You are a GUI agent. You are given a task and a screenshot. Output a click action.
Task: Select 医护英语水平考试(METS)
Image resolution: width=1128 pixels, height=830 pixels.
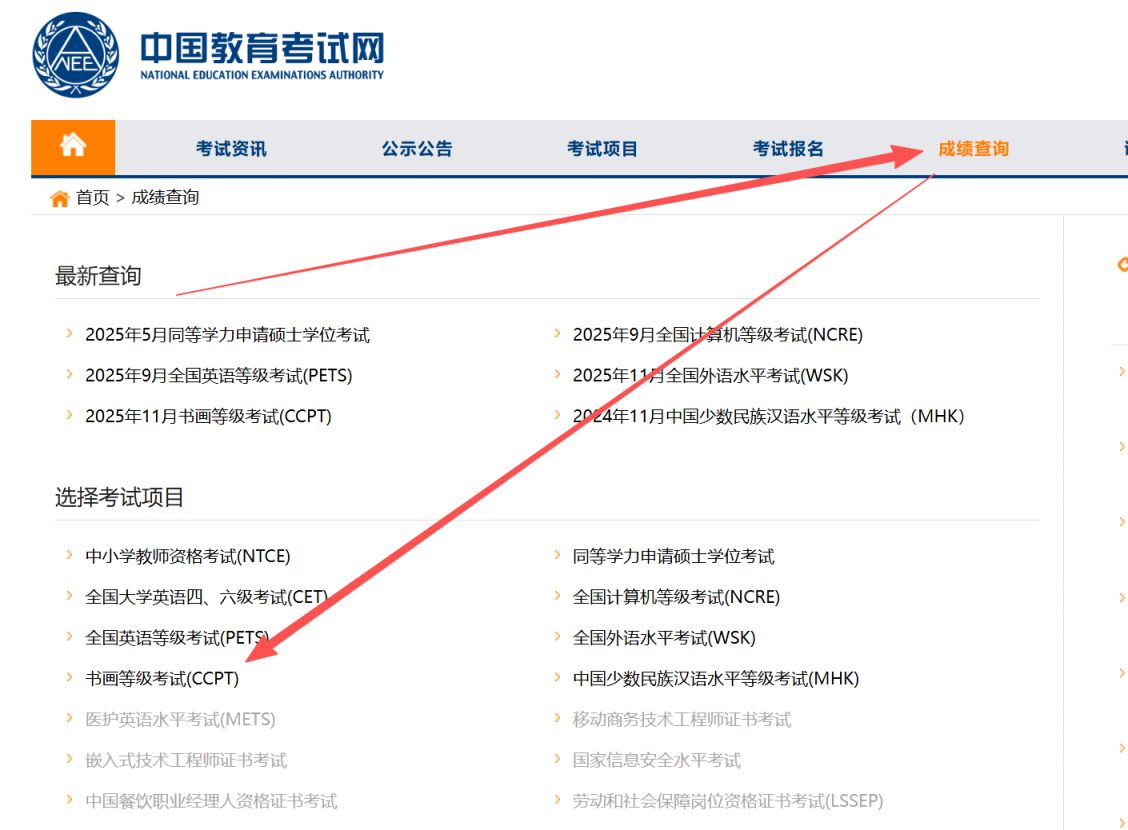pos(180,719)
